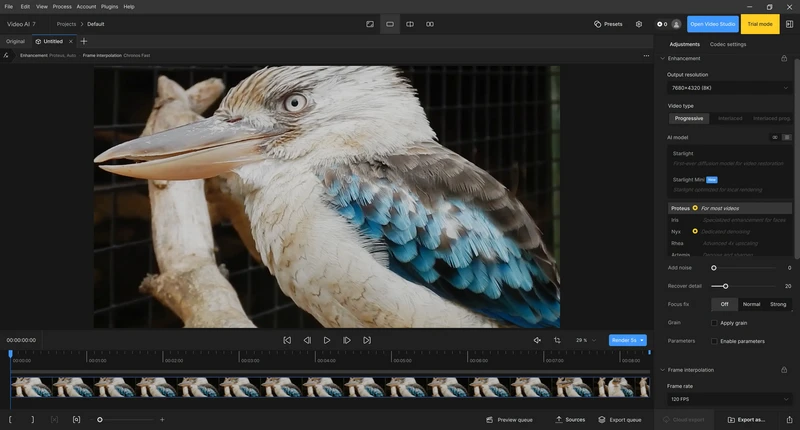The width and height of the screenshot is (800, 430).
Task: Toggle the right side panel icon
Action: tap(789, 24)
